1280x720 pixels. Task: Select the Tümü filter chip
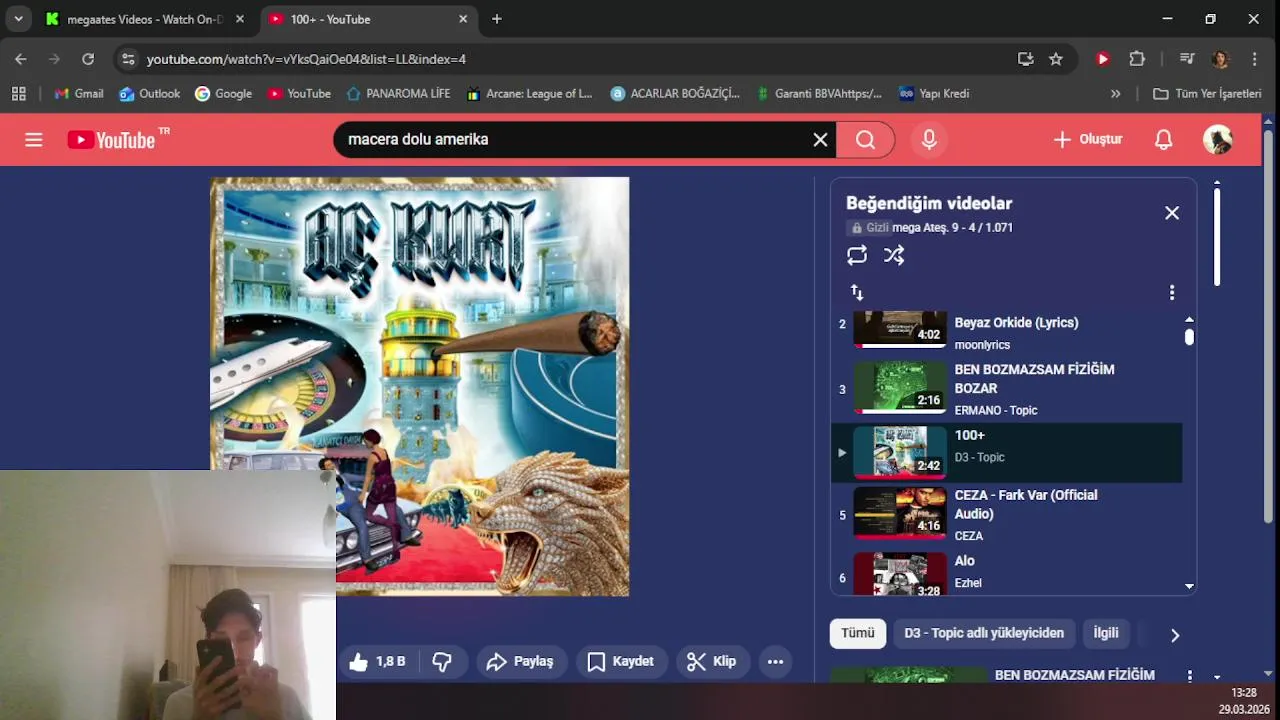(x=858, y=633)
